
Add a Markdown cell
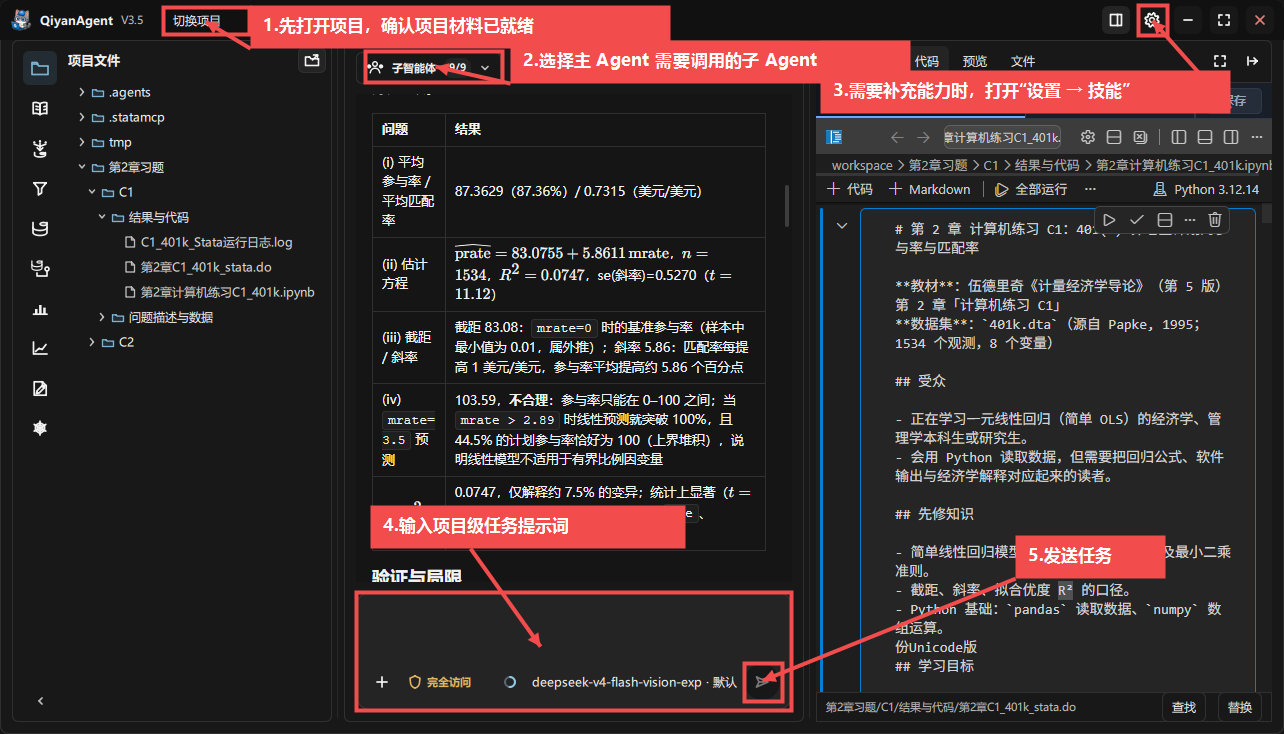coord(930,189)
